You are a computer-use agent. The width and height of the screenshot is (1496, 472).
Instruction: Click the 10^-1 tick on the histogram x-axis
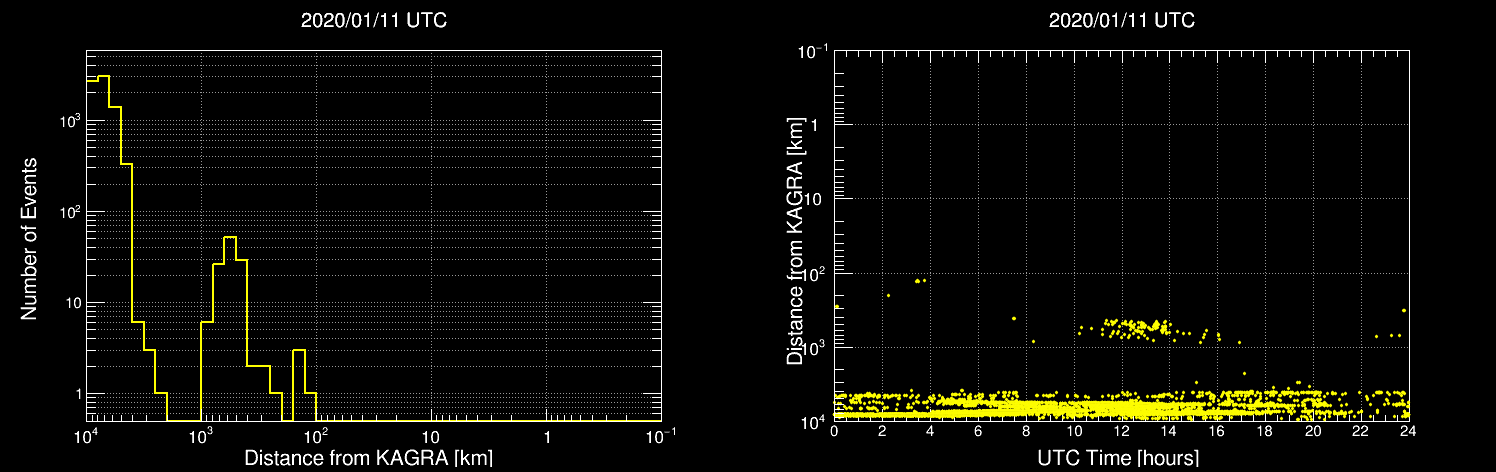pyautogui.click(x=661, y=437)
